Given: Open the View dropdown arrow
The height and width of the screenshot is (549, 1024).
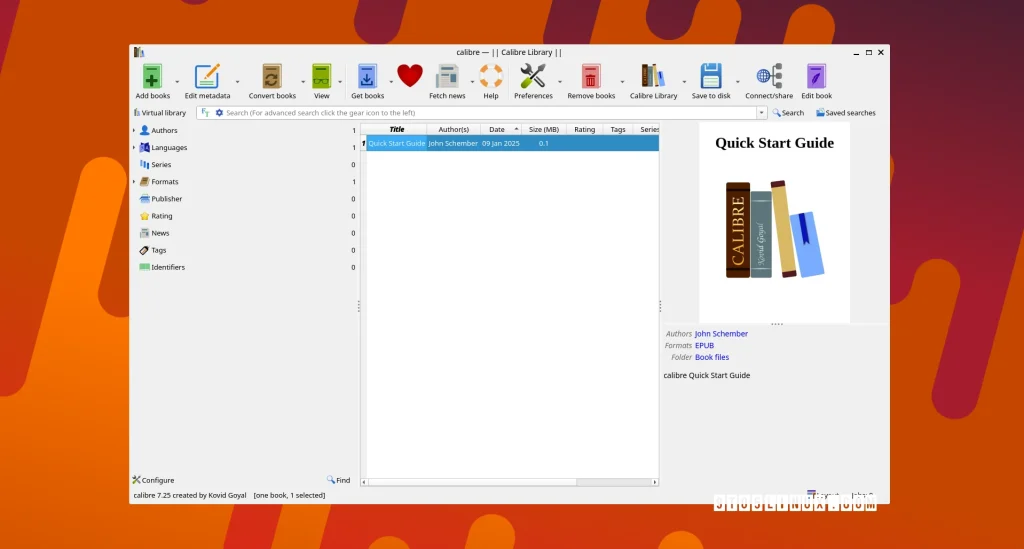Looking at the screenshot, I should coord(340,82).
